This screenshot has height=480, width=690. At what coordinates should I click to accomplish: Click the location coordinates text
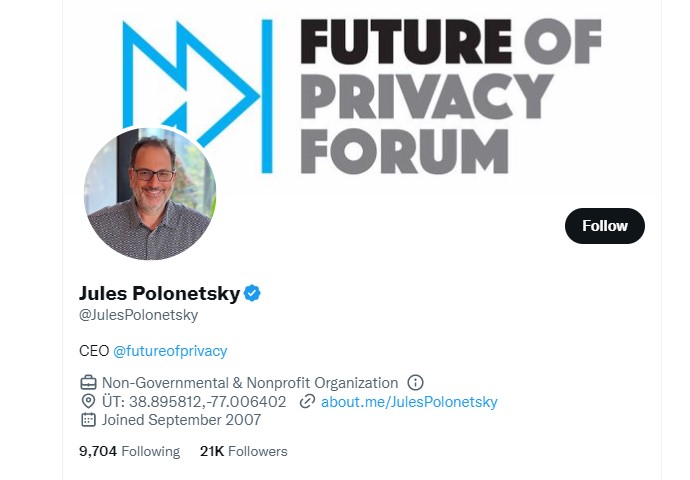tap(194, 402)
